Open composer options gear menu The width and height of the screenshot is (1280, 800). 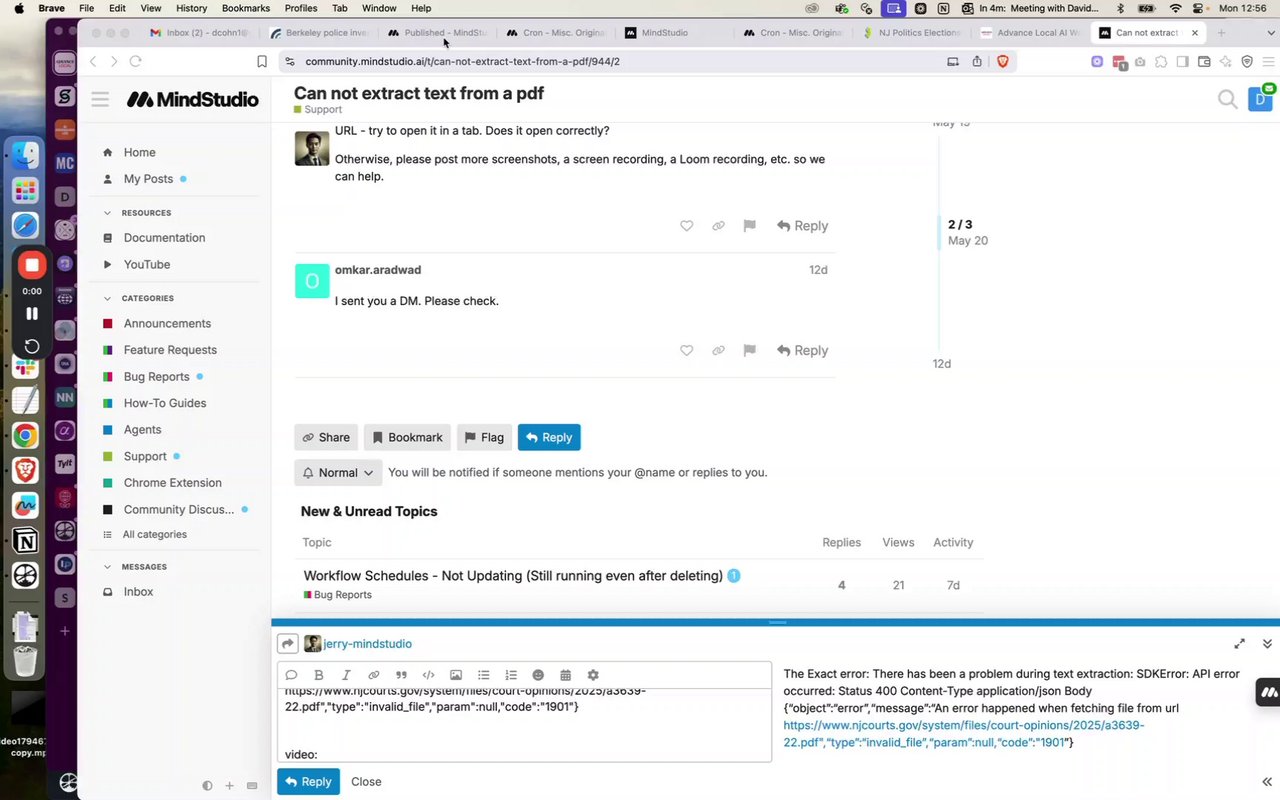[x=593, y=675]
